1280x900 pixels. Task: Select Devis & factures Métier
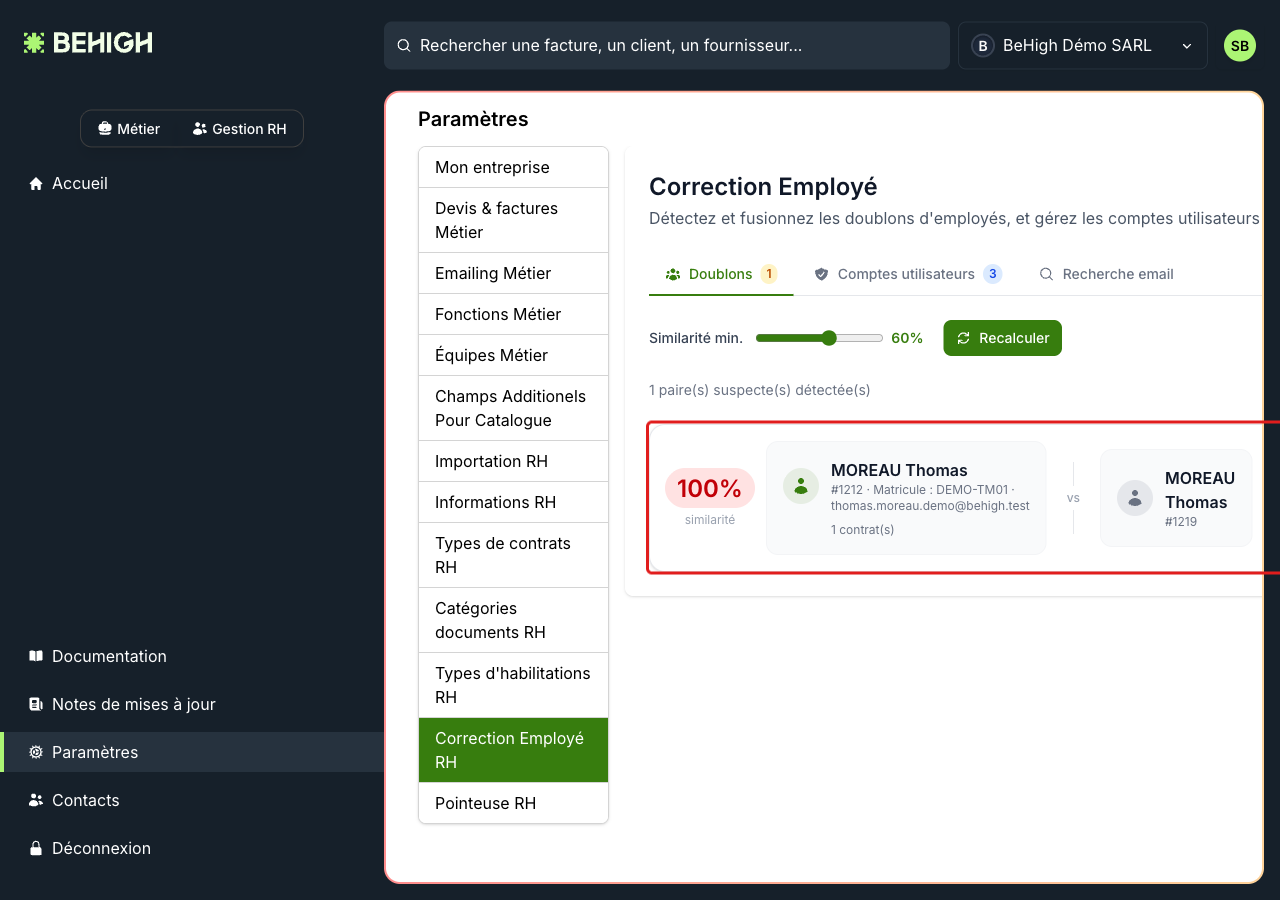(513, 220)
